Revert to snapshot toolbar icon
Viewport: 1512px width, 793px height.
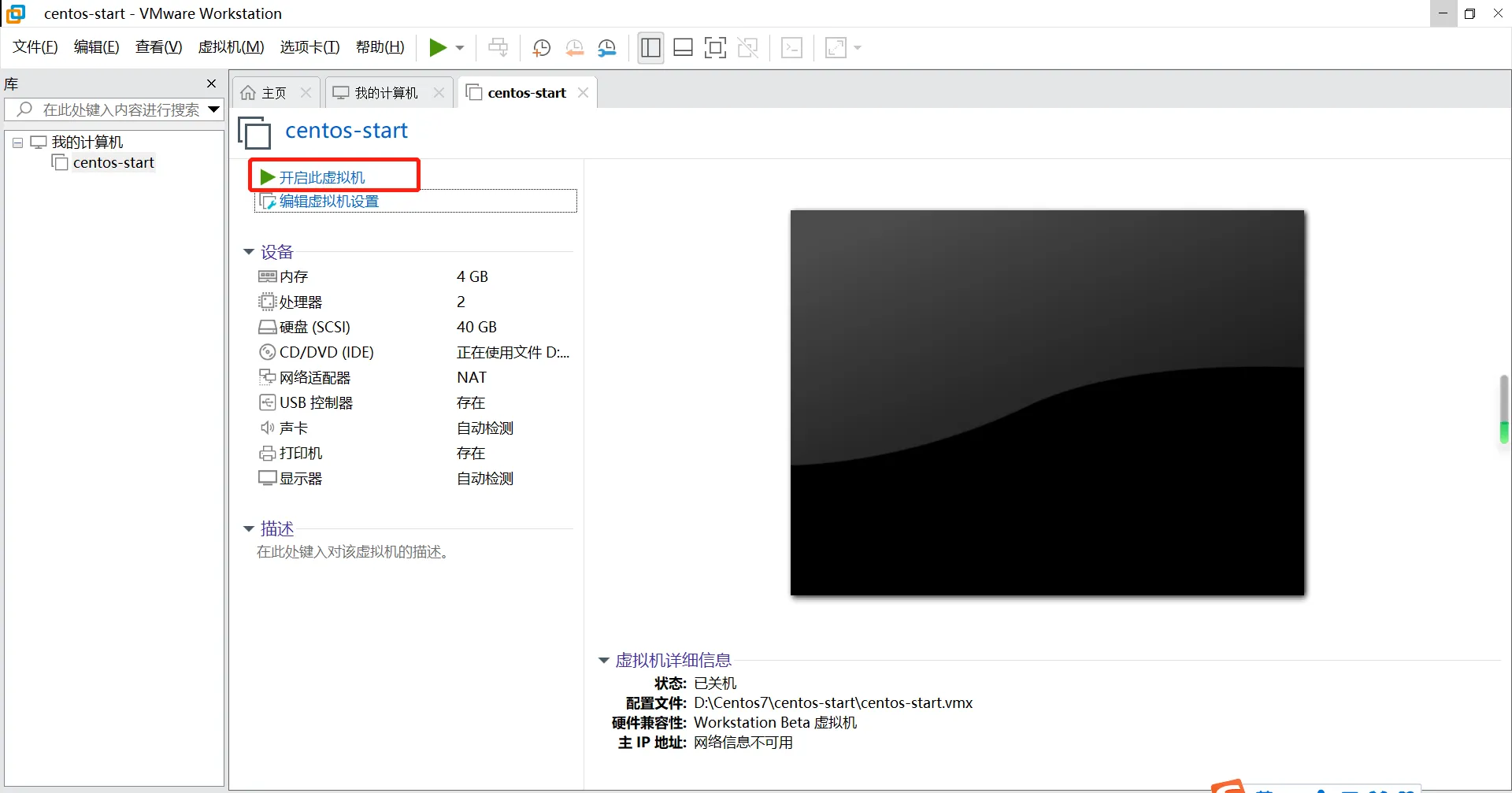pos(574,48)
